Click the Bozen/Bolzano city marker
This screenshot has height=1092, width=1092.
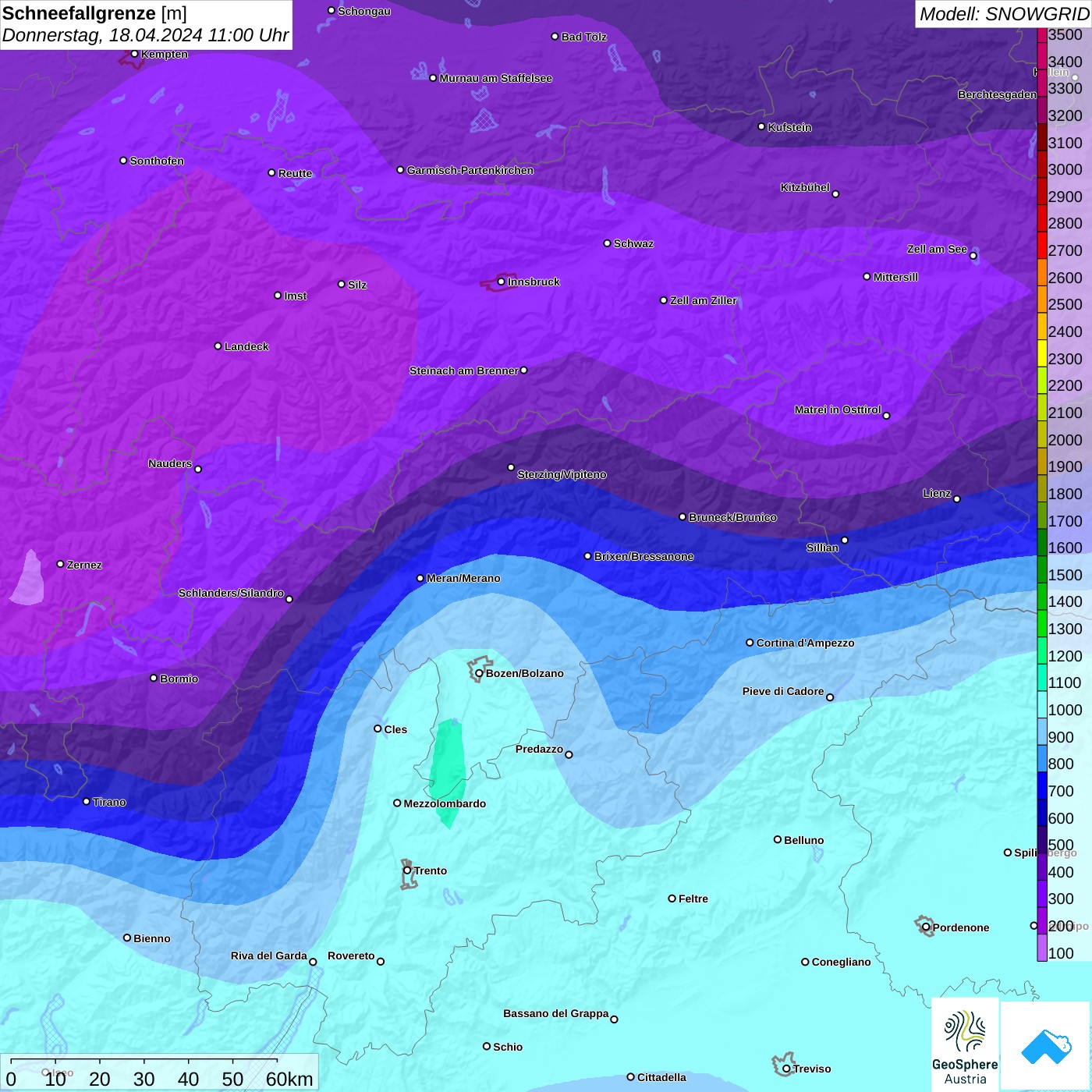click(479, 673)
